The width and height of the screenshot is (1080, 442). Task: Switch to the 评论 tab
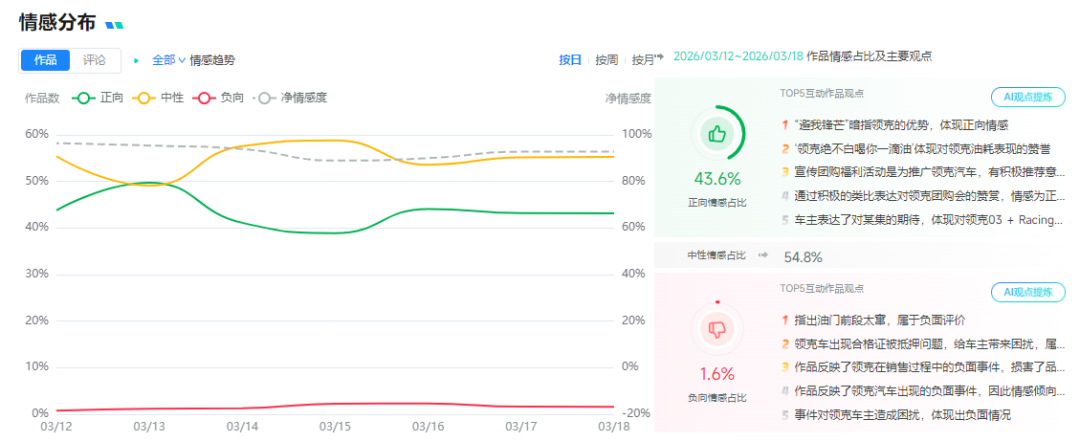click(x=95, y=60)
